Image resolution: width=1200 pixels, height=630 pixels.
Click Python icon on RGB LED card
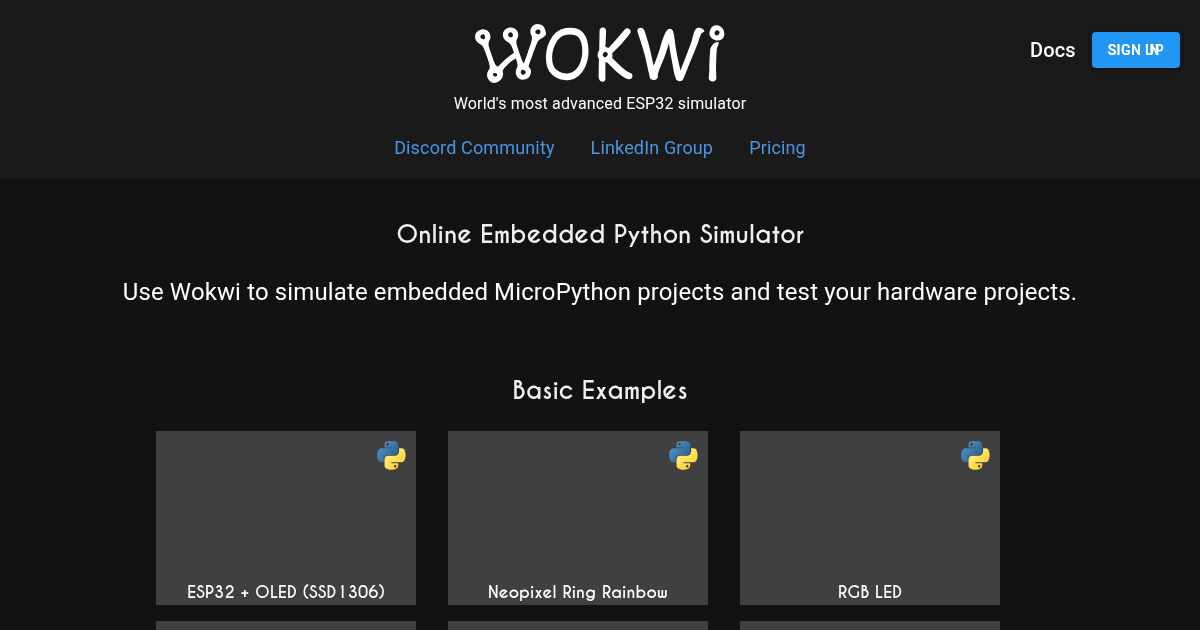(x=975, y=456)
